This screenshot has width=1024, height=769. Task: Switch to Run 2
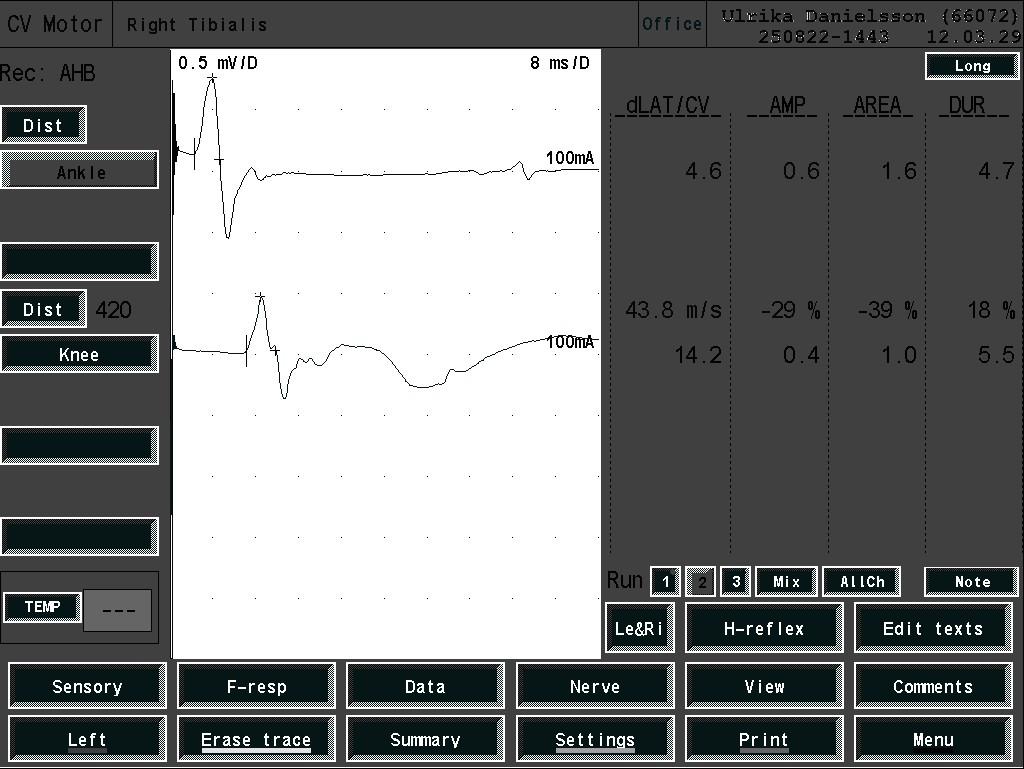[701, 581]
